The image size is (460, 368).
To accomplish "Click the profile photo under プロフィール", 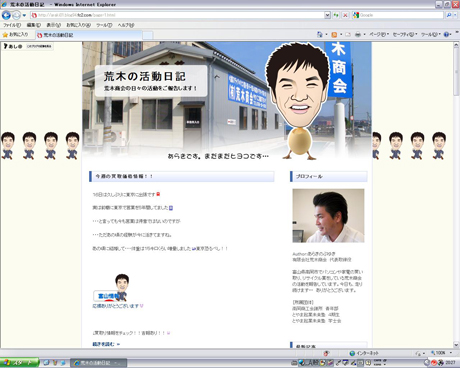I will point(328,216).
